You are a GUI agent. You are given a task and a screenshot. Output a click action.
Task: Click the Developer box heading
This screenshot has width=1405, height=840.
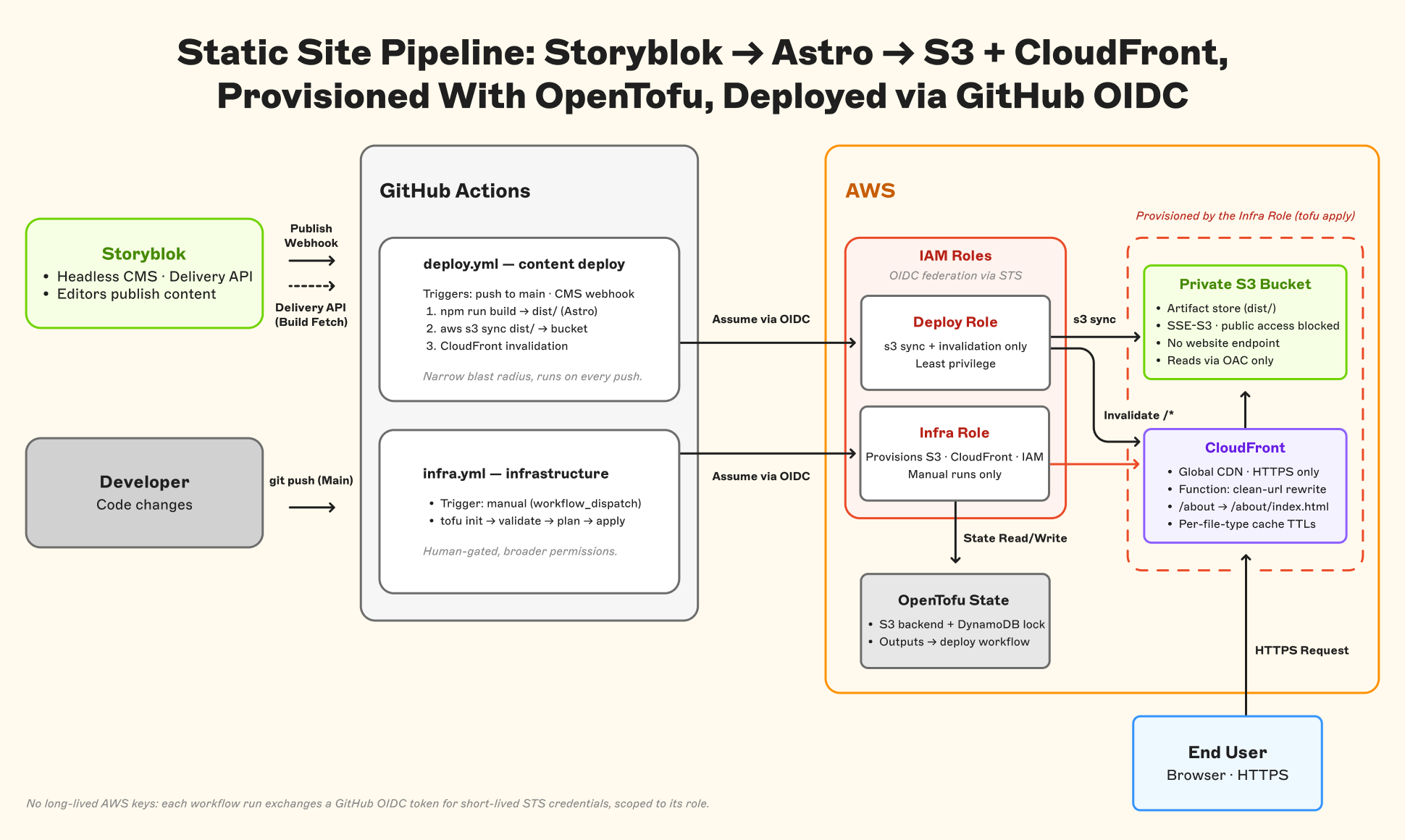[144, 482]
